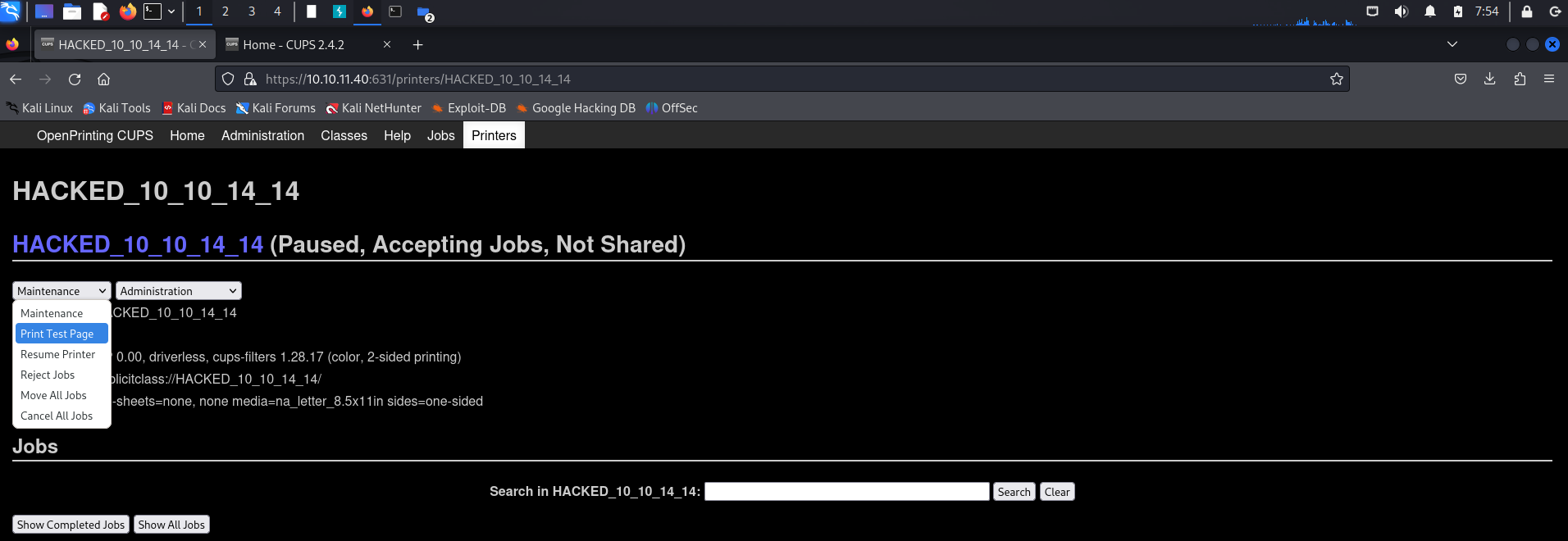Open the Firefox hamburger menu

(1549, 79)
